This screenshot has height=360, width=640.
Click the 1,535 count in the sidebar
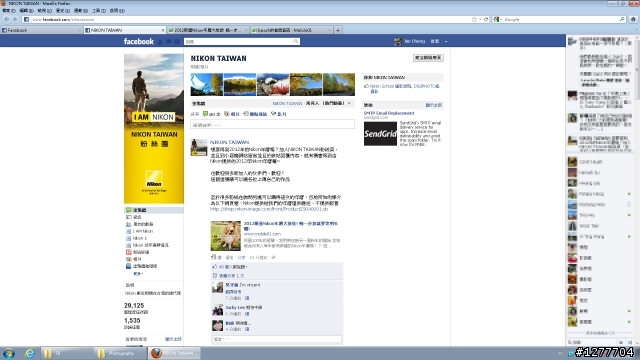132,321
